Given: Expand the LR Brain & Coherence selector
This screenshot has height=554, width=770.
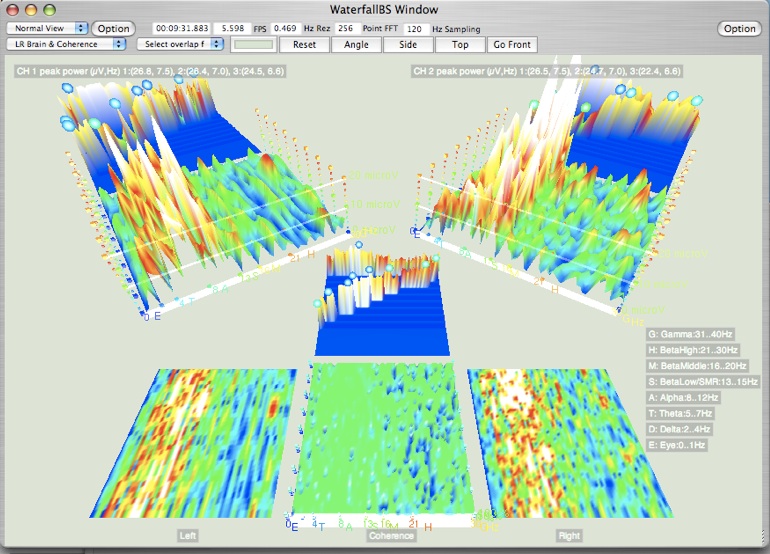Looking at the screenshot, I should (x=66, y=44).
